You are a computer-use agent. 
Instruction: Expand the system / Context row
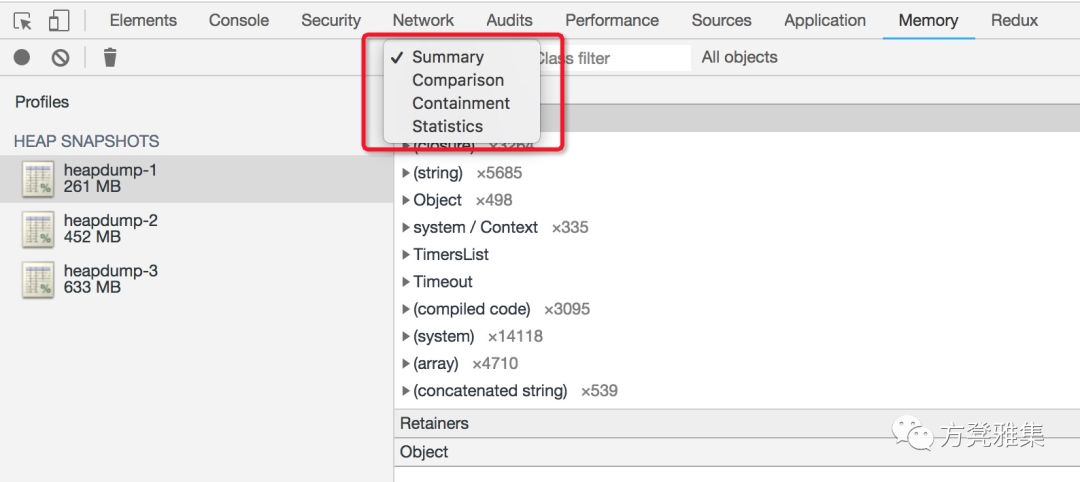[406, 228]
